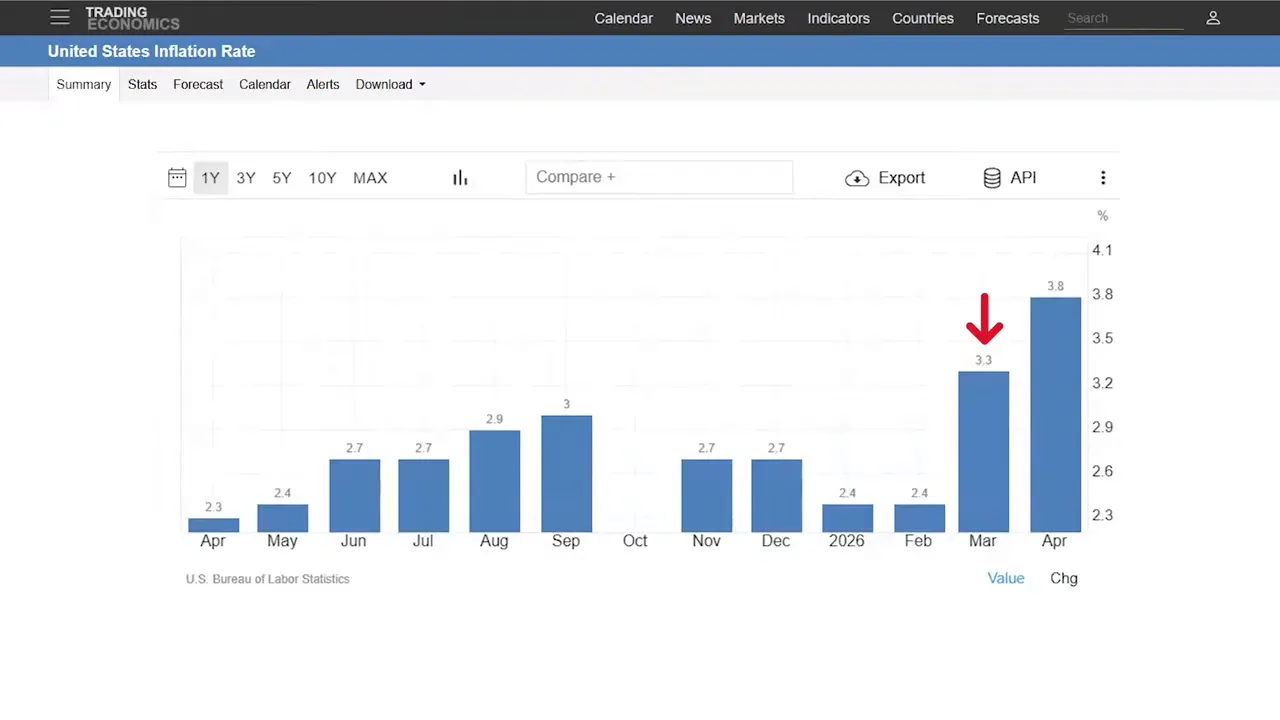
Task: Click the Compare + input field
Action: (x=659, y=177)
